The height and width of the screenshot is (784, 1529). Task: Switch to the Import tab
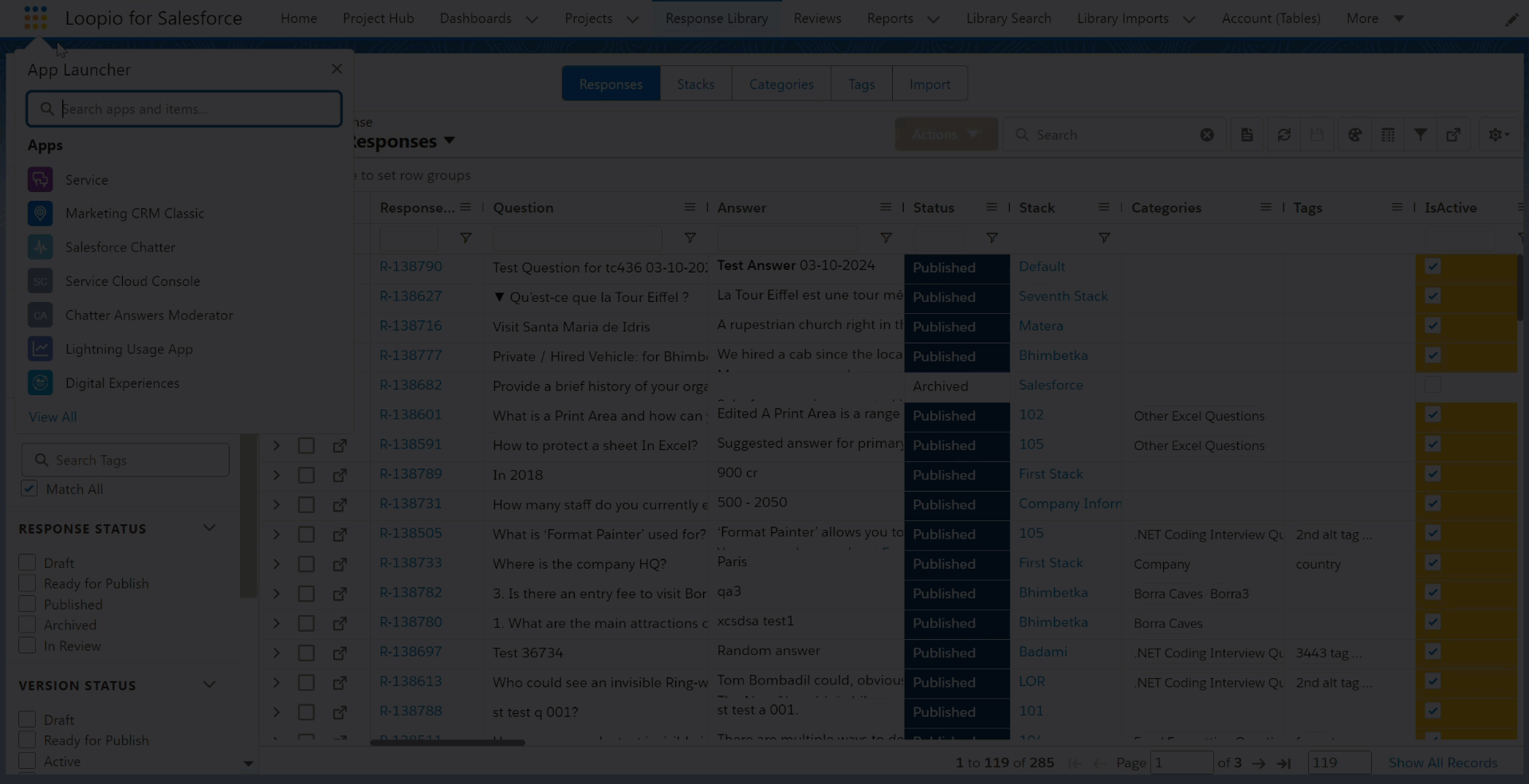click(x=930, y=84)
